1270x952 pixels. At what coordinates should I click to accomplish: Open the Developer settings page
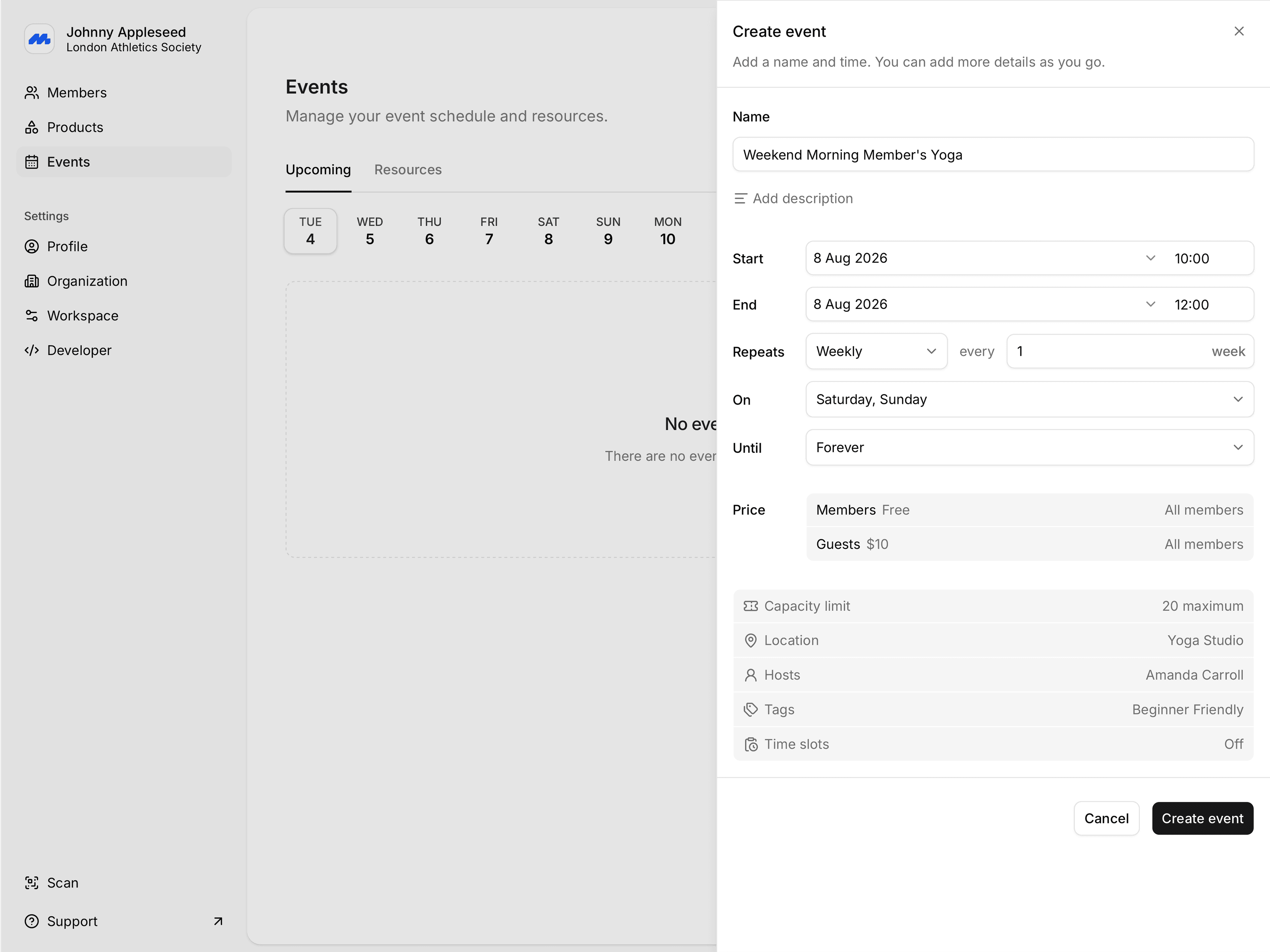(x=124, y=350)
